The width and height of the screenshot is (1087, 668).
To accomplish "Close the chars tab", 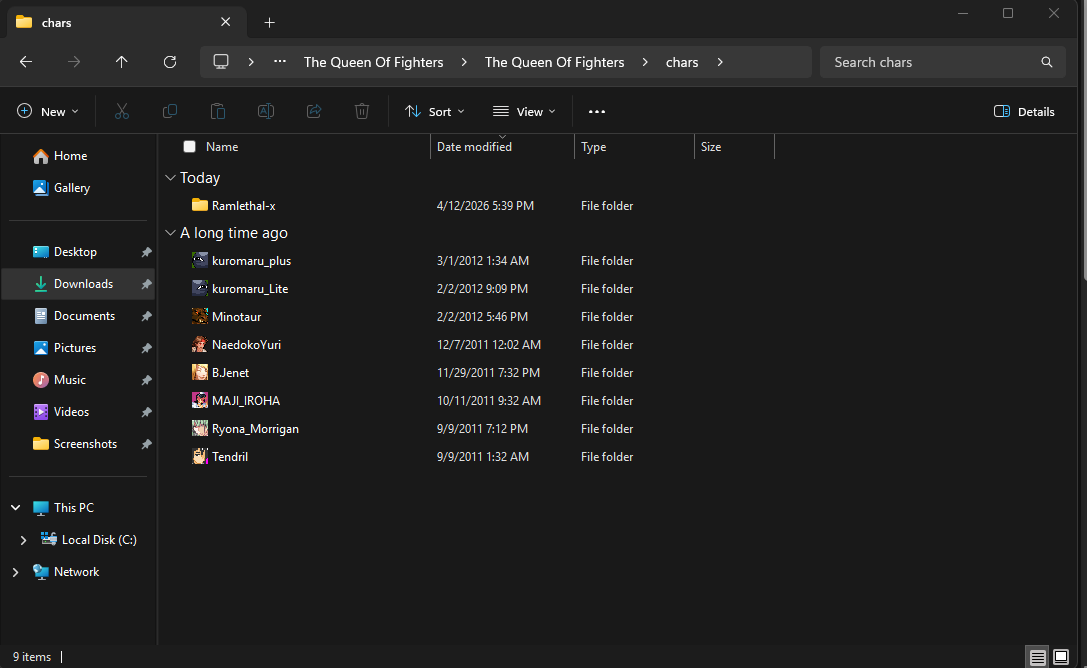I will click(x=225, y=22).
